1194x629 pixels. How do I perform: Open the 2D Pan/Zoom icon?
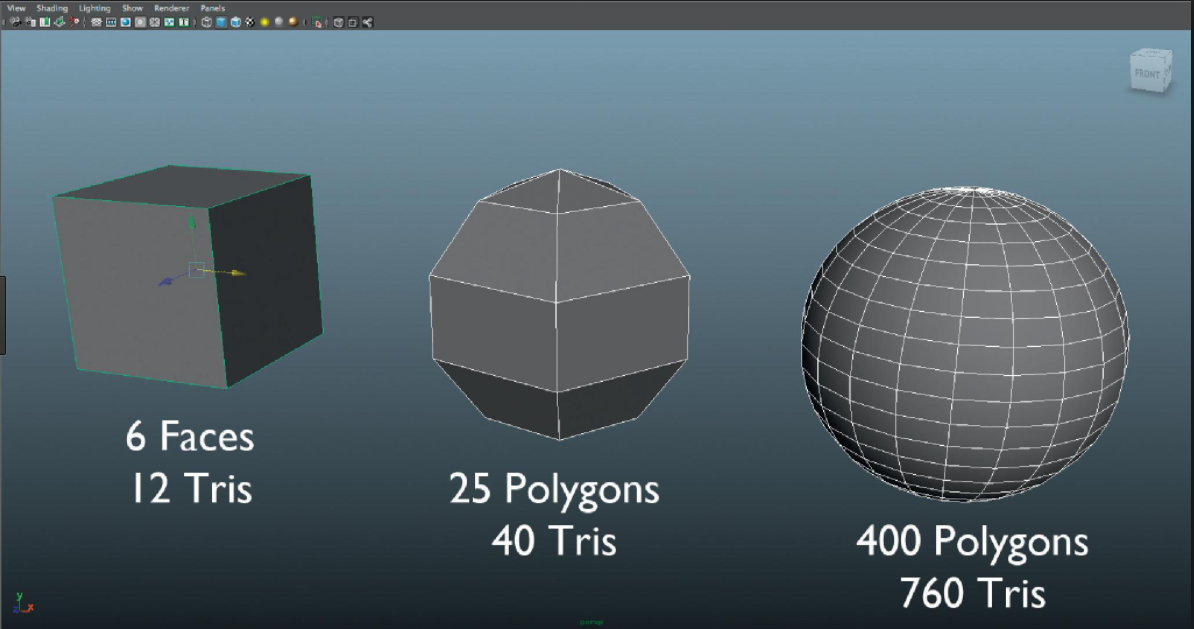point(72,21)
